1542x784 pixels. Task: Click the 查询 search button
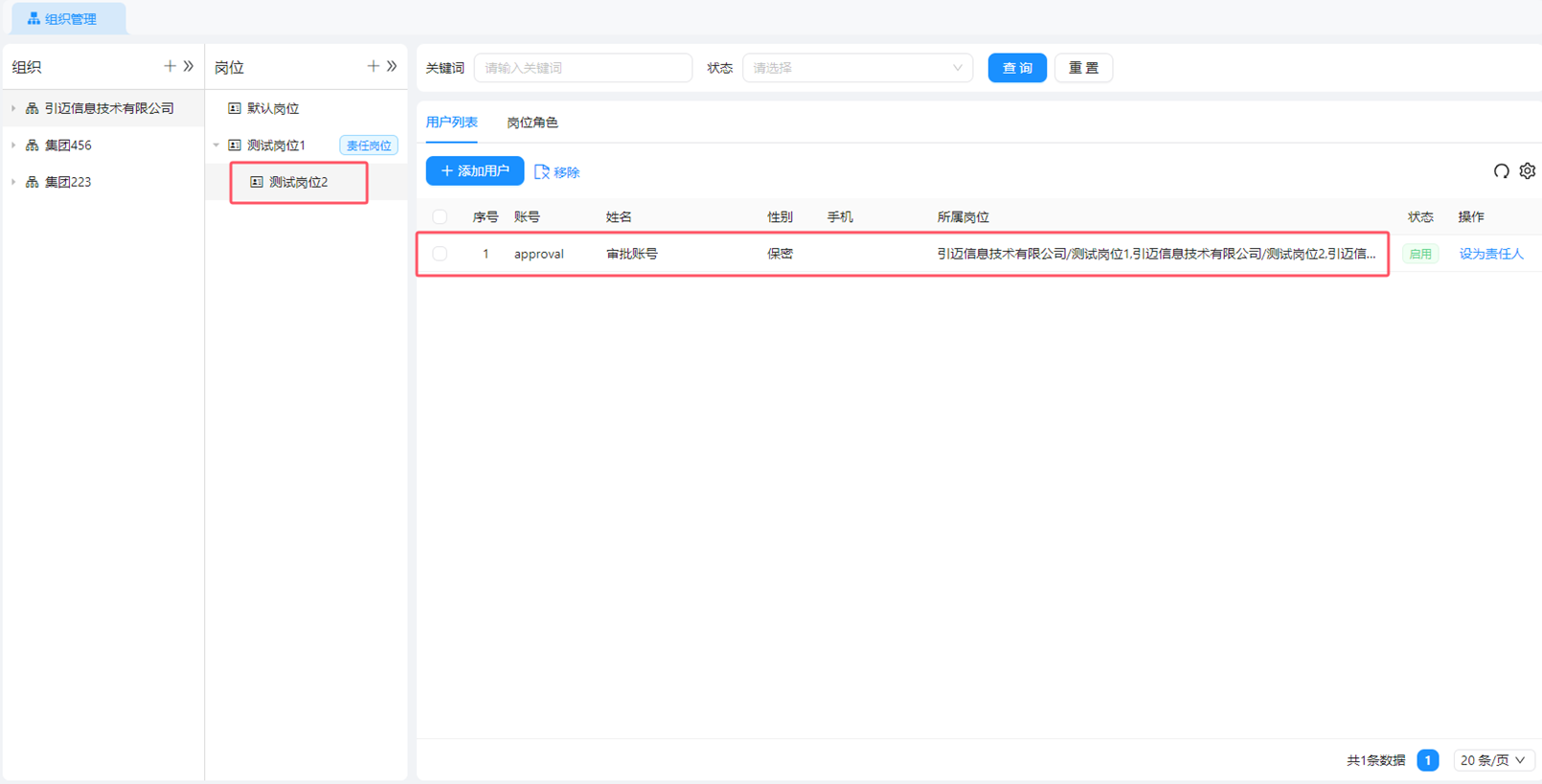pos(1016,68)
